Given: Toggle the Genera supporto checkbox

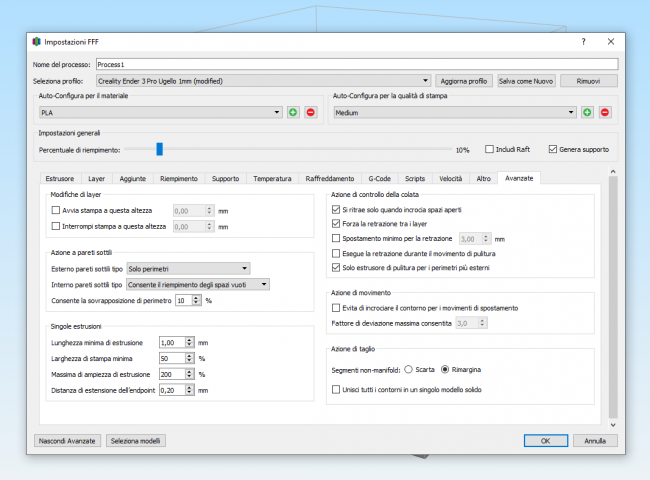Looking at the screenshot, I should [x=553, y=149].
